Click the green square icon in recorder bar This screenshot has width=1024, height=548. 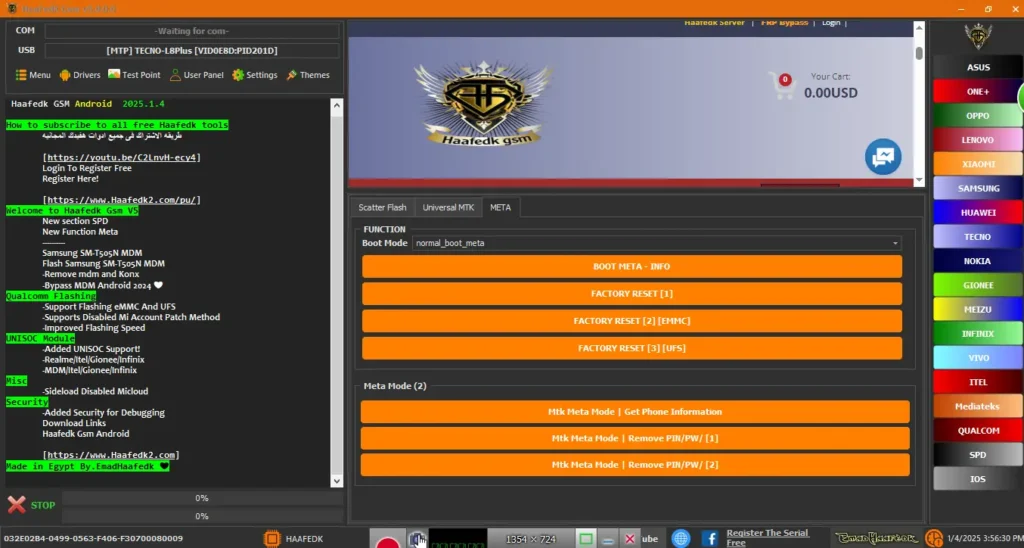[x=586, y=539]
